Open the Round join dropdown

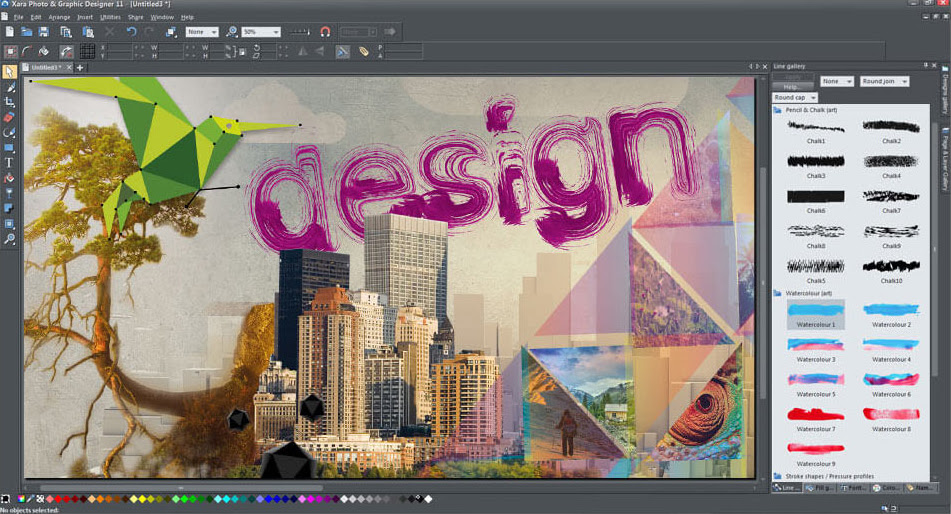(884, 81)
